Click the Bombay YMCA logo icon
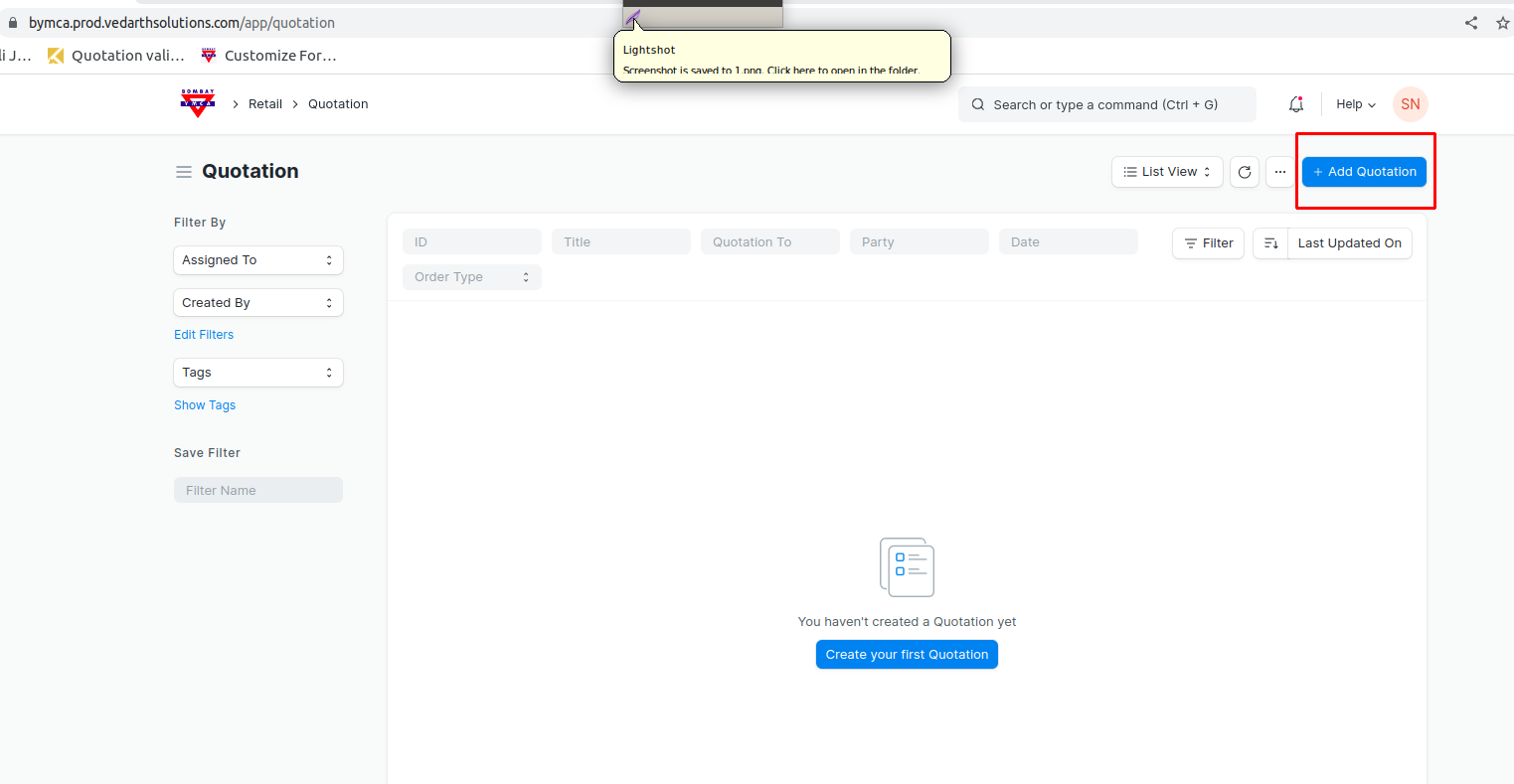Screen dimensions: 1514x784 [x=198, y=103]
